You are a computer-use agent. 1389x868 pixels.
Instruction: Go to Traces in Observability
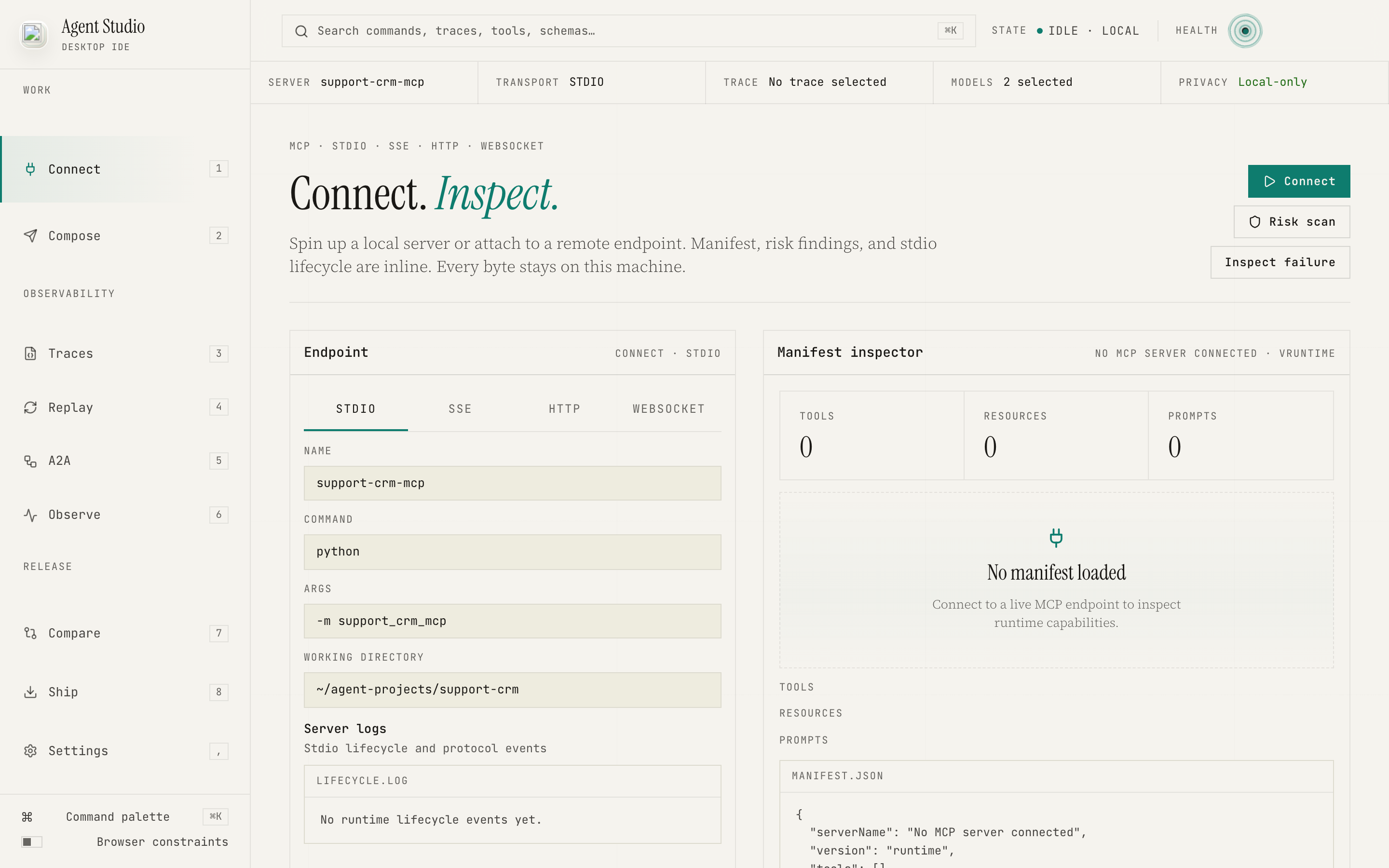point(125,353)
